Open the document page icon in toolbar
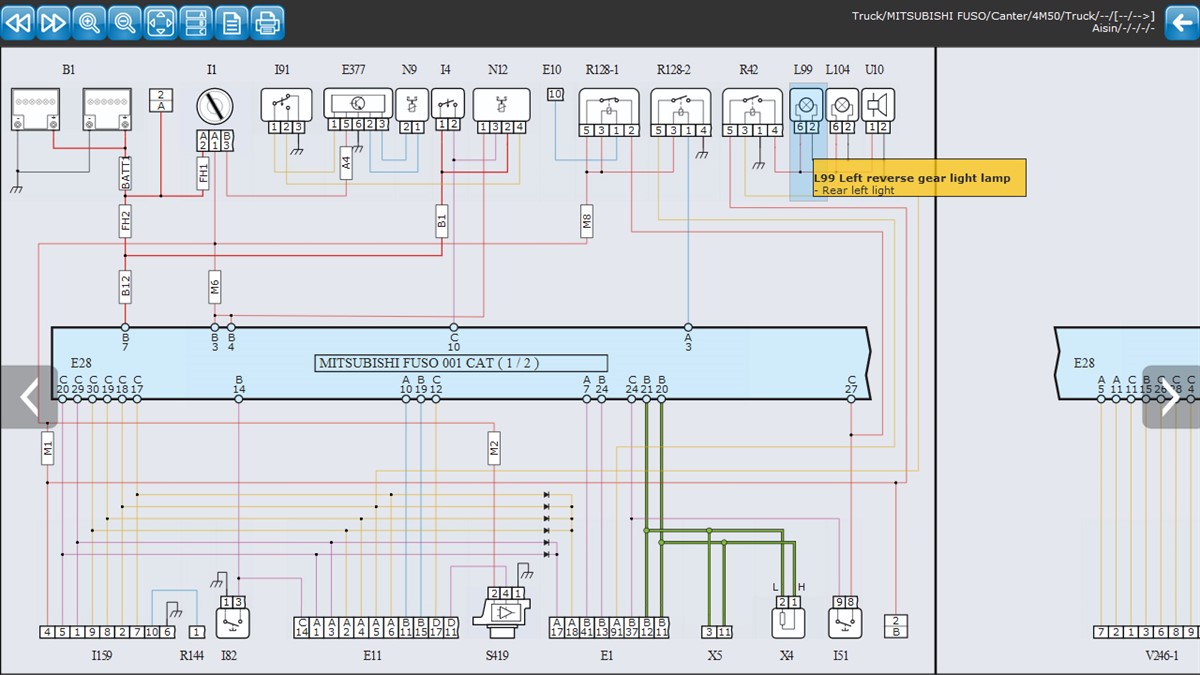This screenshot has width=1200, height=675. 232,22
